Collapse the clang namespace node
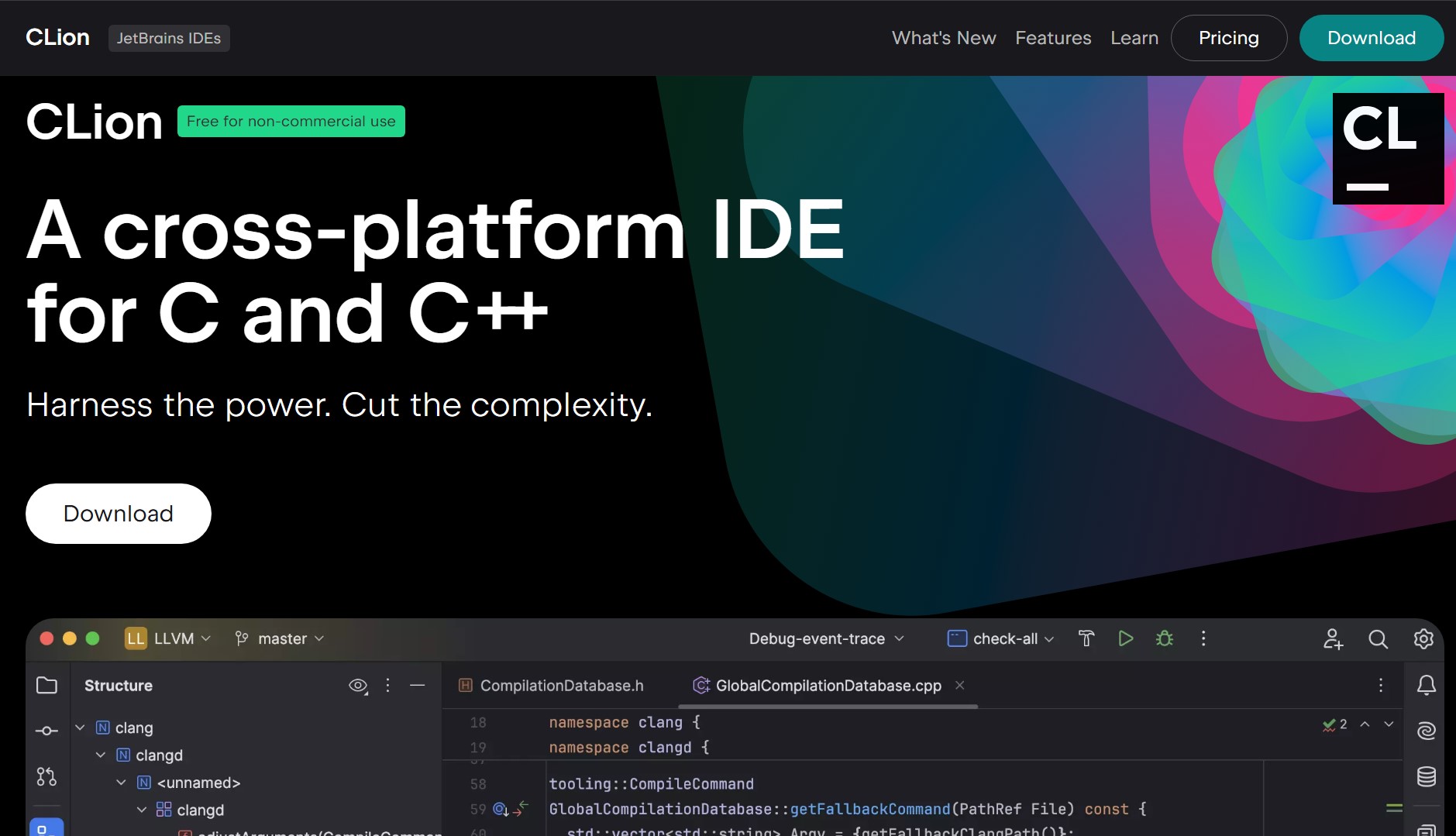Image resolution: width=1456 pixels, height=836 pixels. [80, 728]
